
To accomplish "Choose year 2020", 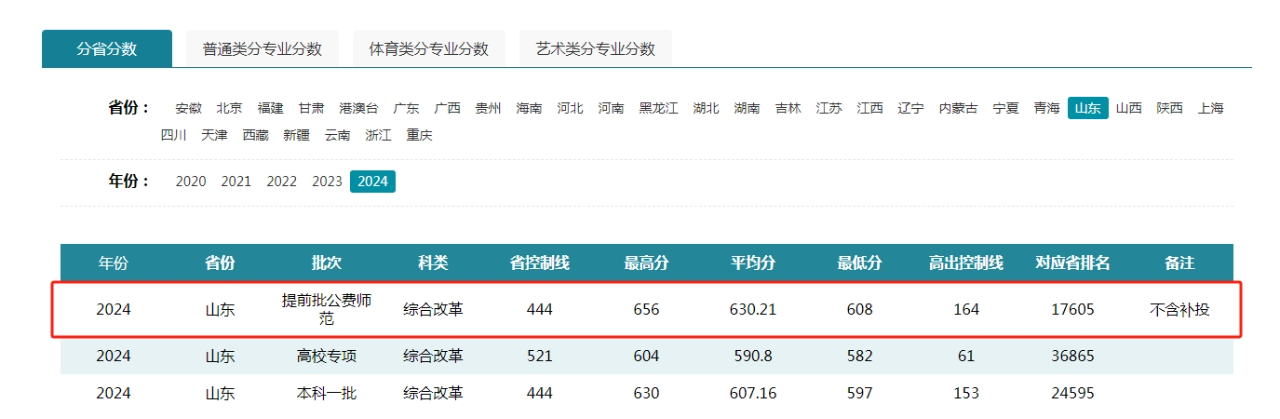I will tap(191, 181).
